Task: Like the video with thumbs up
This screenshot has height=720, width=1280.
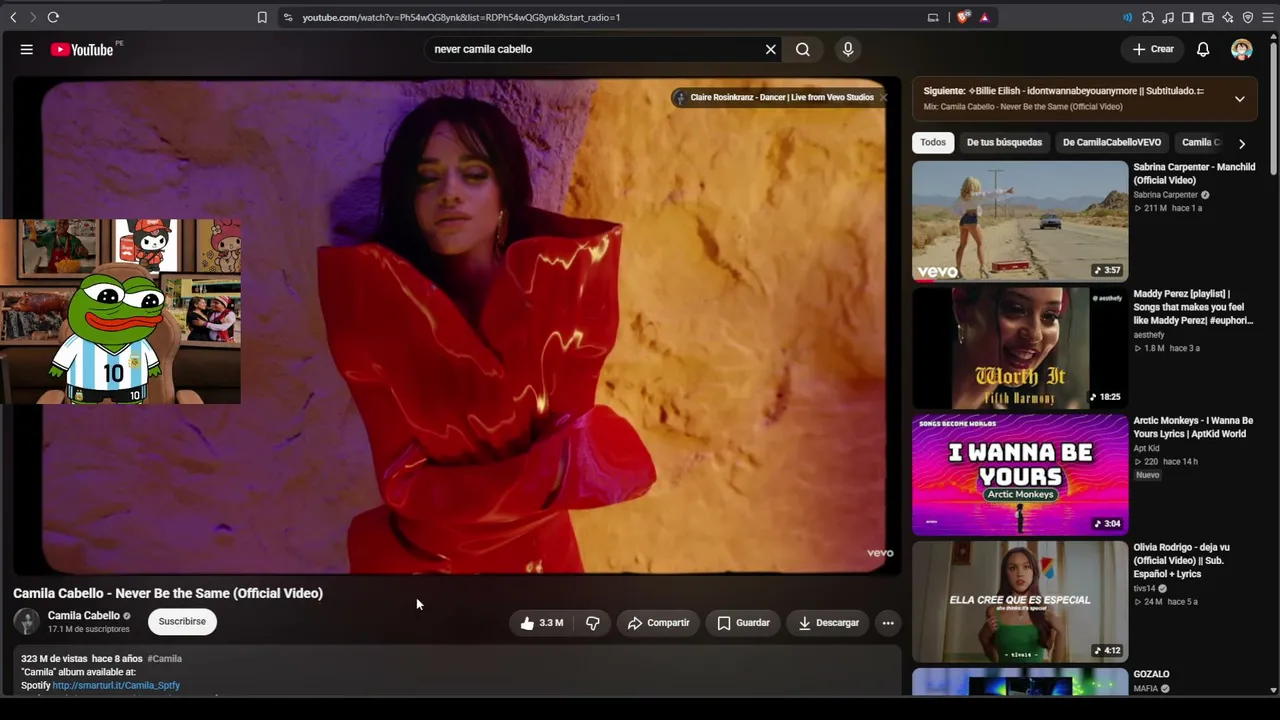Action: 541,623
